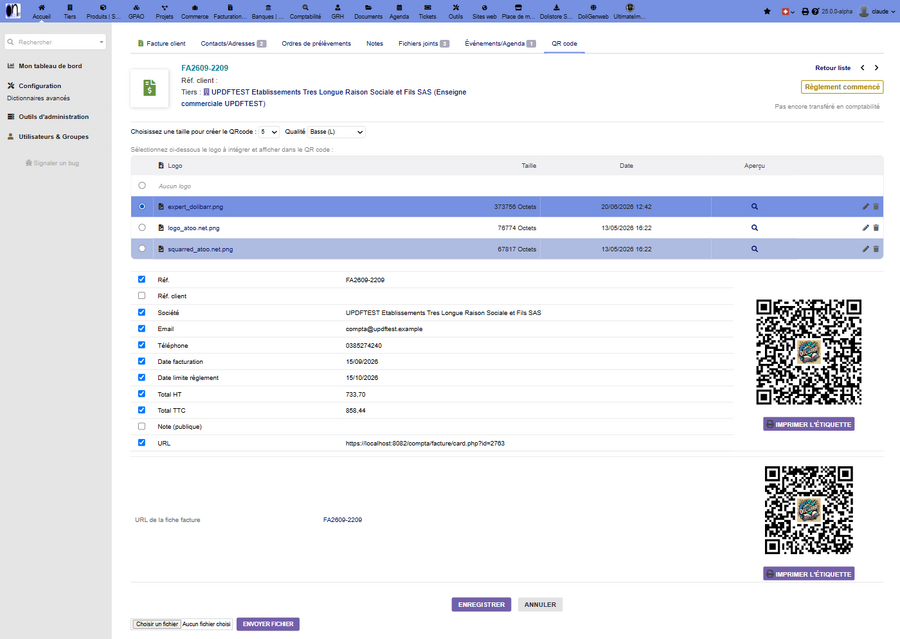Switch to the Facture client tab
Screen dimensions: 900x639
tap(162, 44)
